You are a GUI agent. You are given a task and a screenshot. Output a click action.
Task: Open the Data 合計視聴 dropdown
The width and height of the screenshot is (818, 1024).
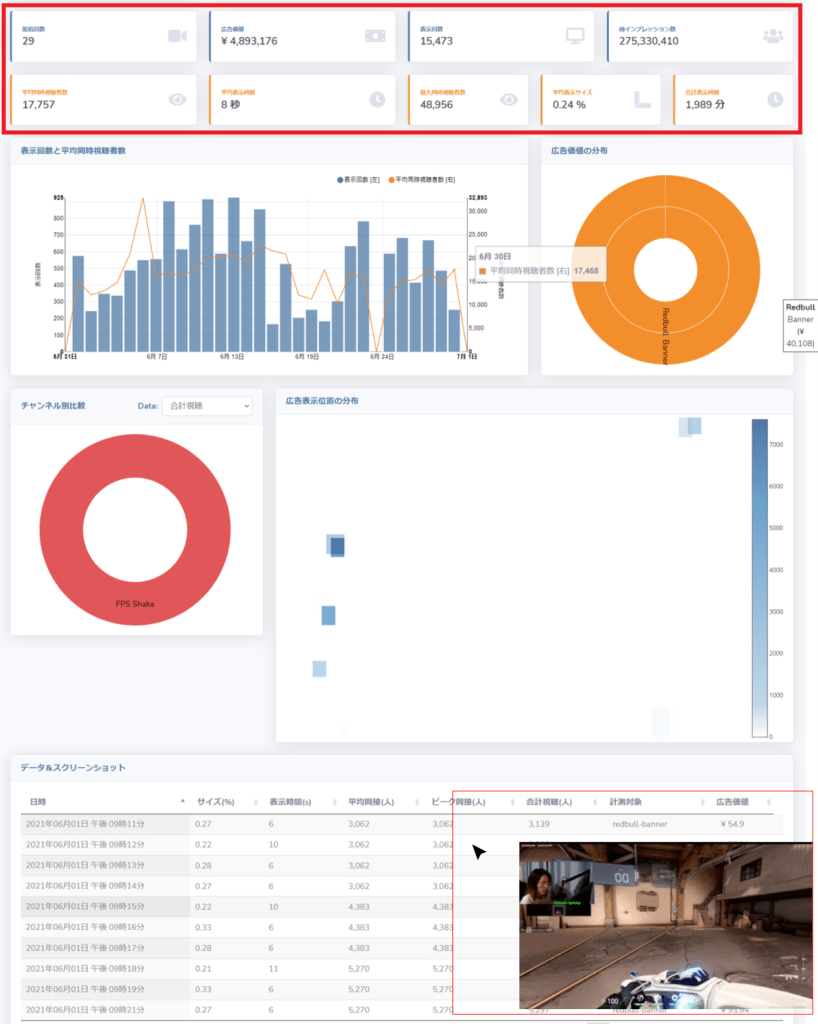208,406
